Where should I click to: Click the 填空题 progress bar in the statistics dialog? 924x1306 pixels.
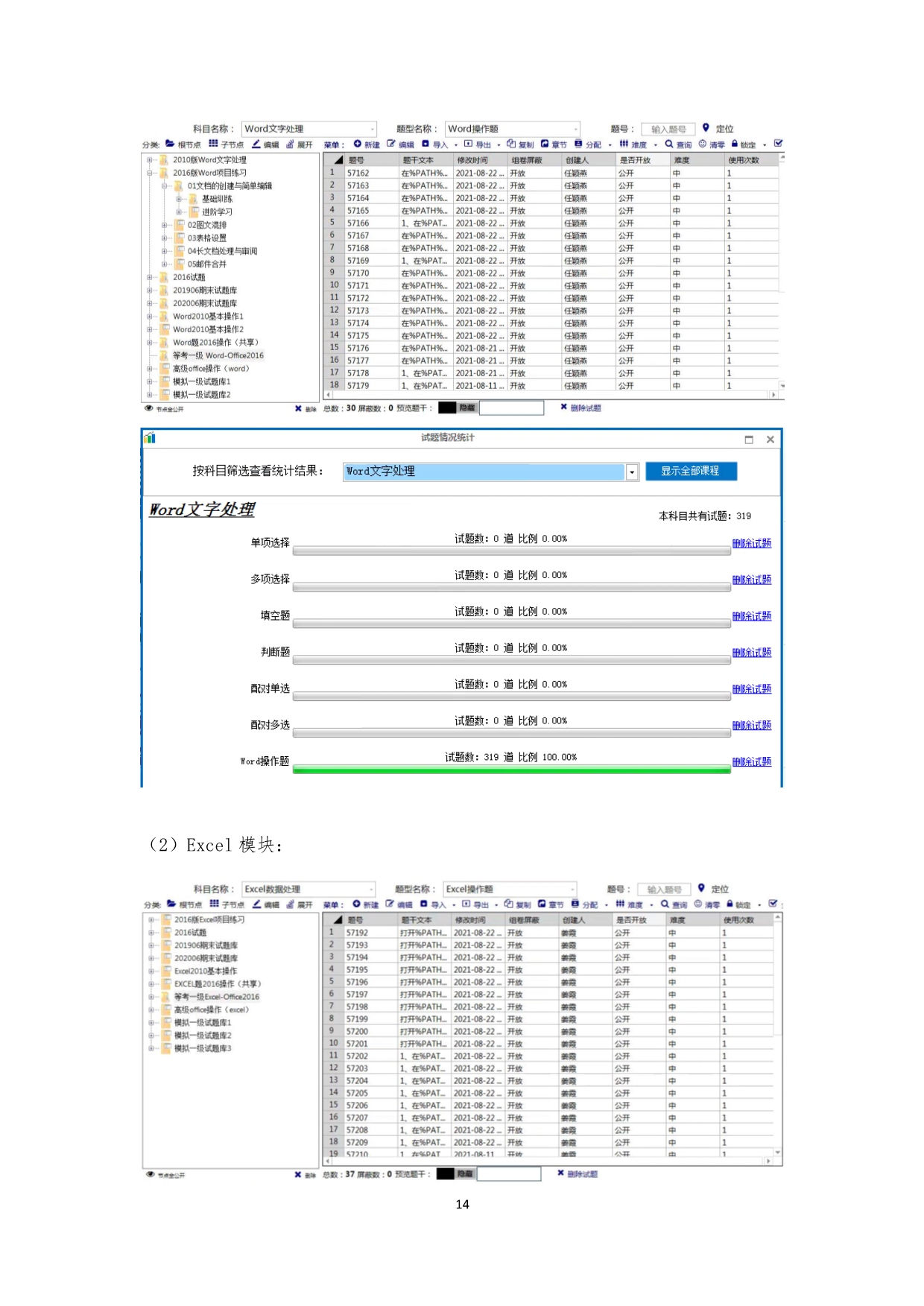tap(511, 624)
